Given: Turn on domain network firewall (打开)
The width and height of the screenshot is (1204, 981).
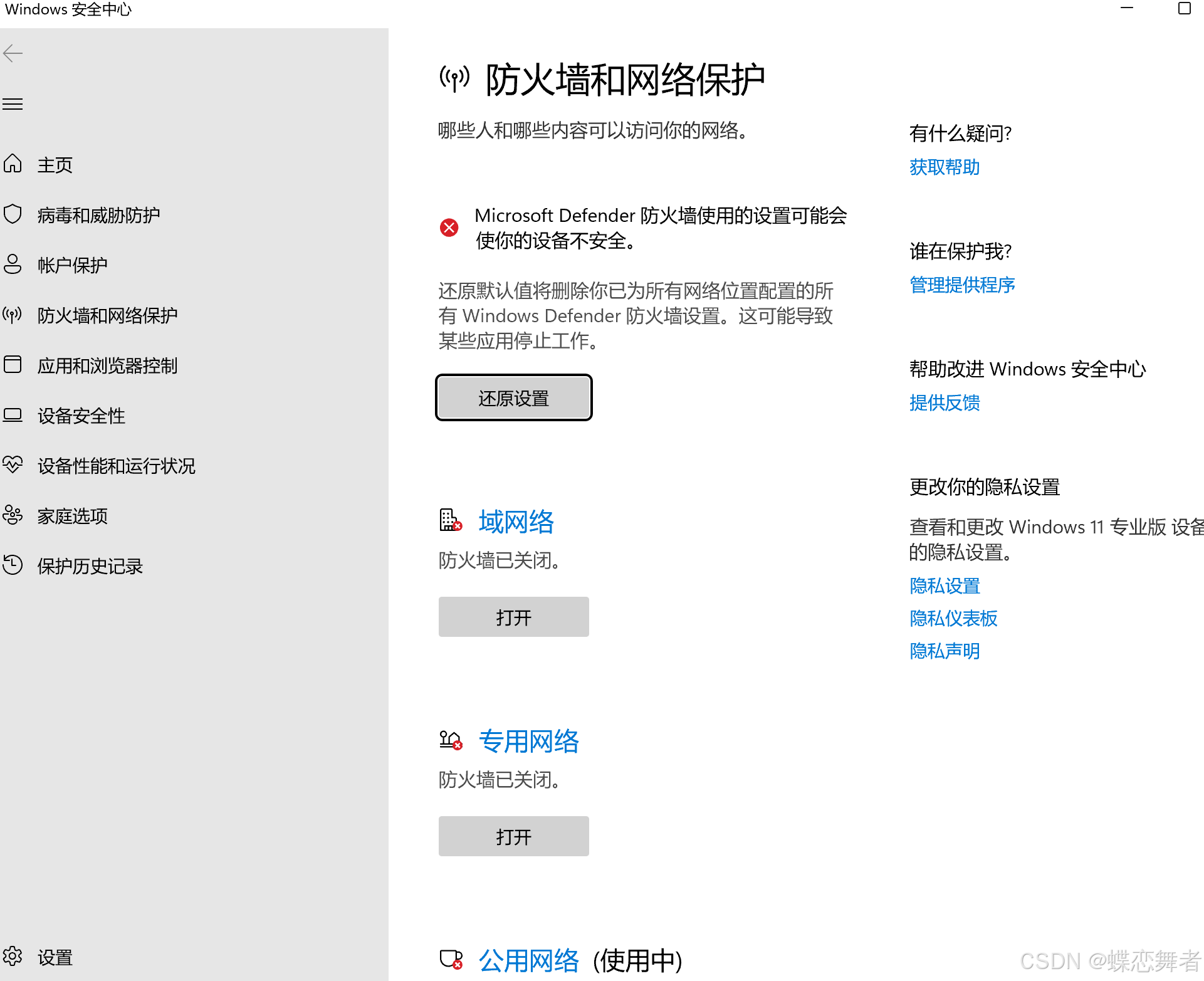Looking at the screenshot, I should (513, 617).
